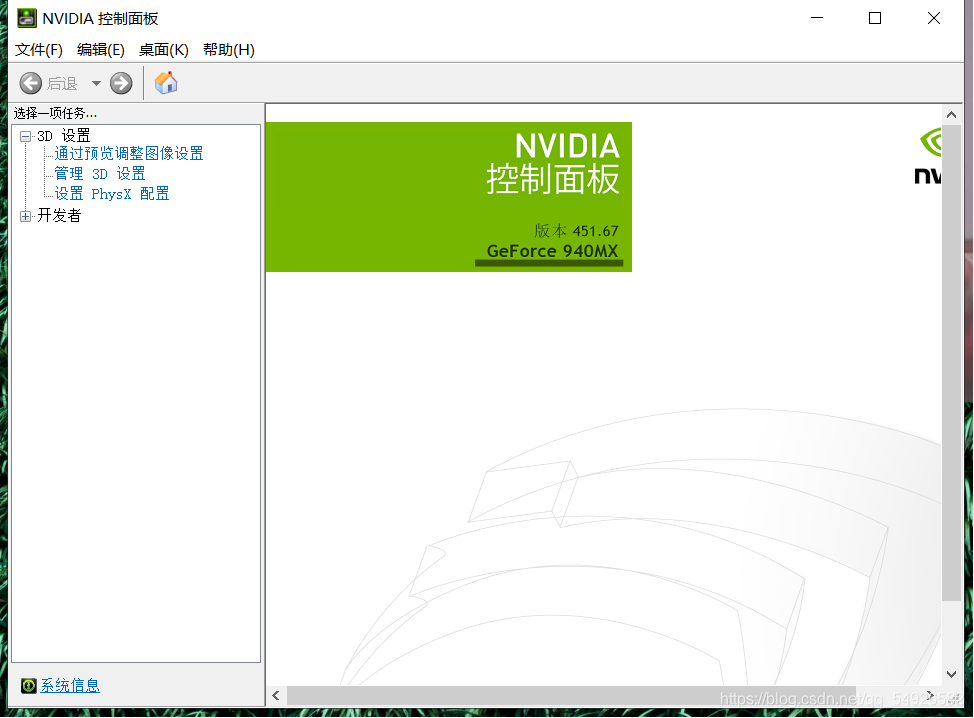Screen dimensions: 974x718
Task: Minimize the NVIDIA Control Panel window
Action: point(817,18)
